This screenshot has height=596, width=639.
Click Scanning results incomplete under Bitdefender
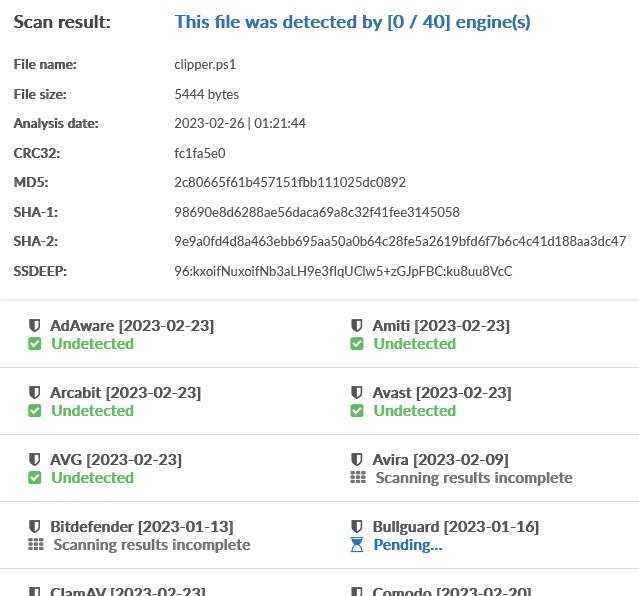pos(152,544)
